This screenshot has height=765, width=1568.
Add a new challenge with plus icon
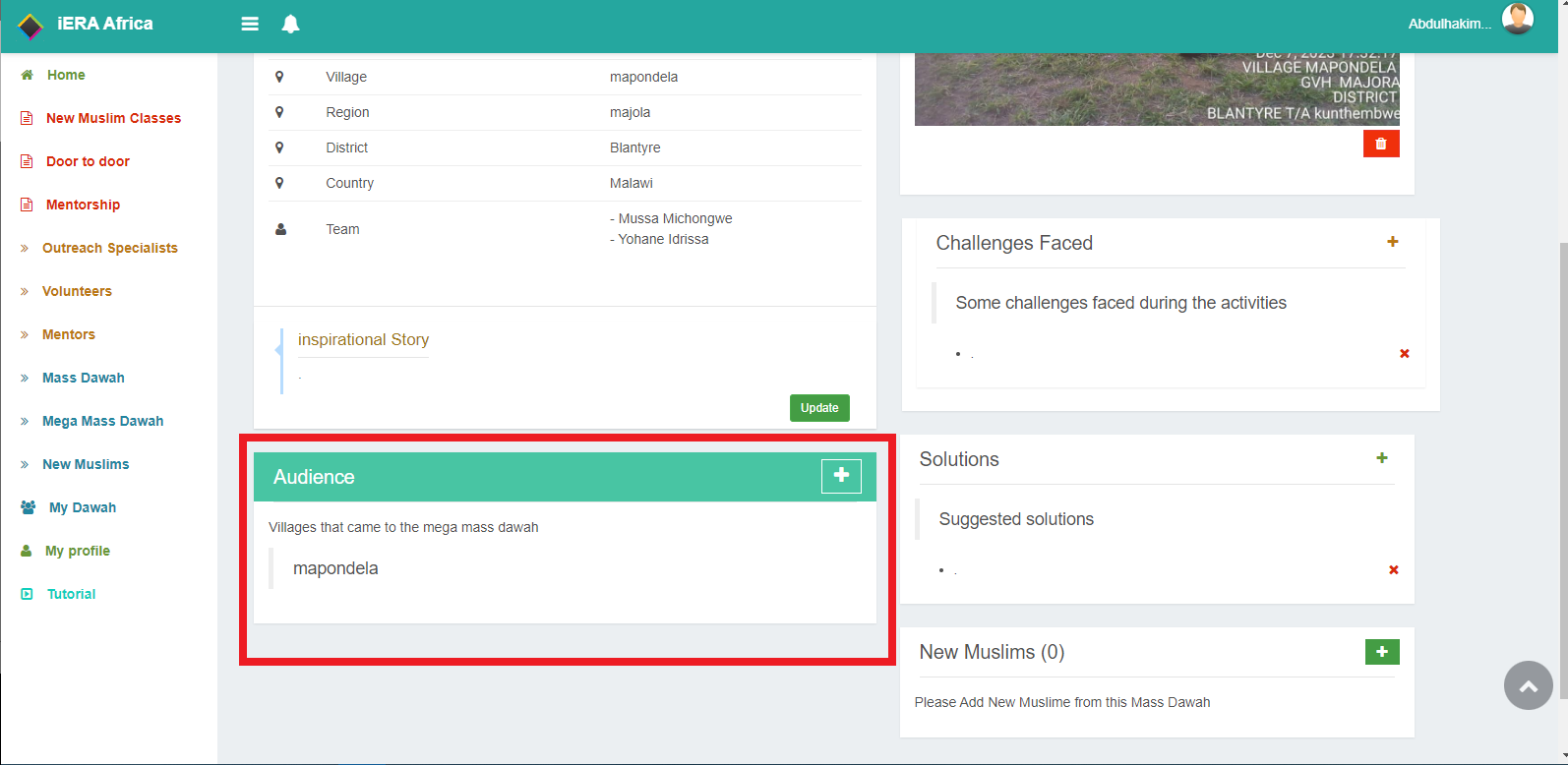[x=1392, y=242]
